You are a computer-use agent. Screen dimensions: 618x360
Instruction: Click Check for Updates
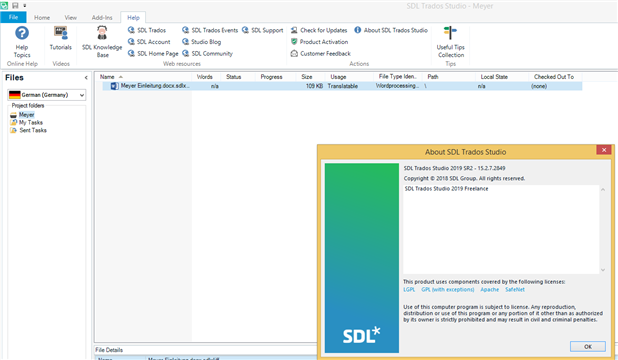tap(319, 30)
